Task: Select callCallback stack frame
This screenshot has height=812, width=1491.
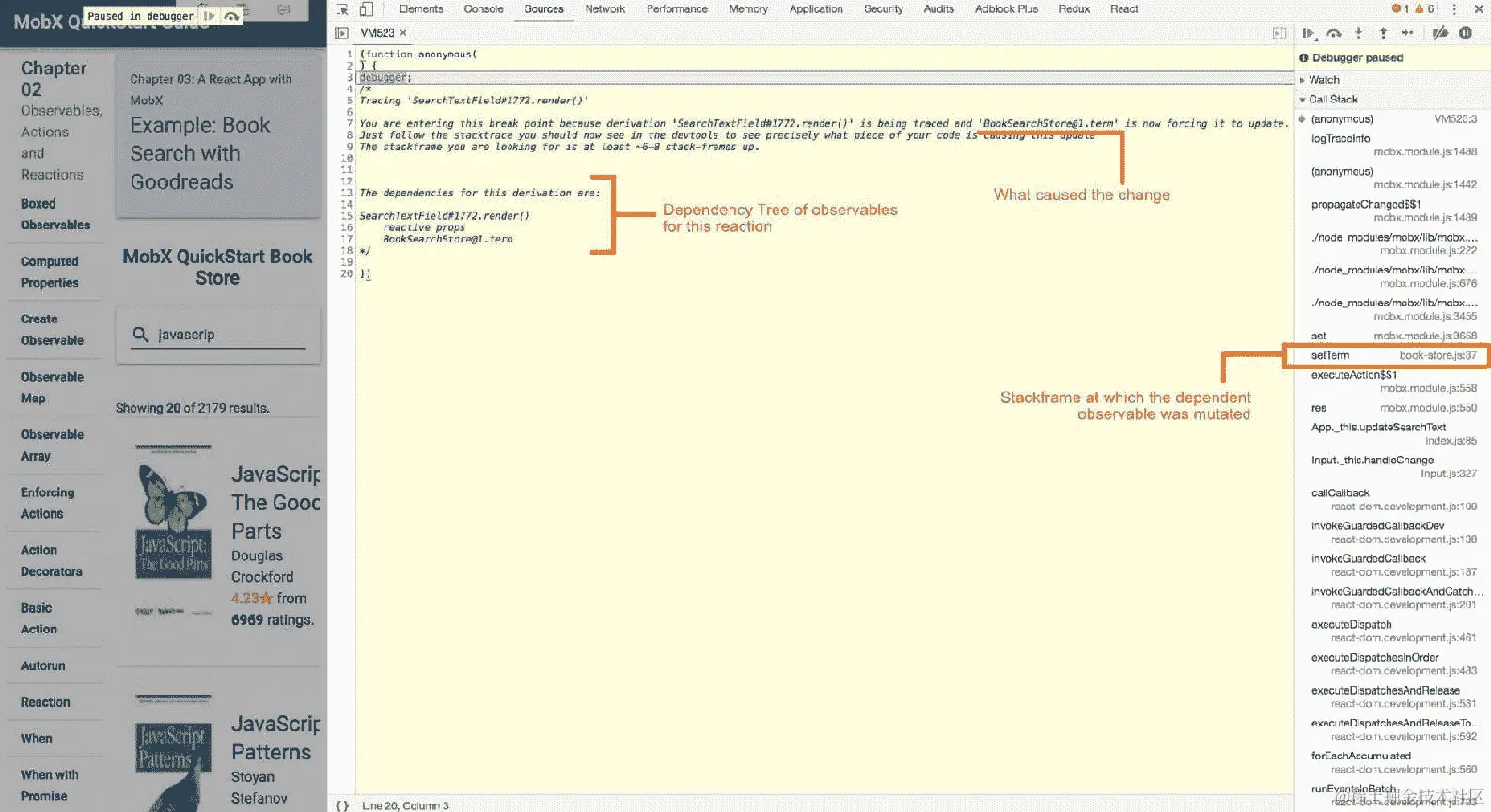Action: (x=1389, y=500)
